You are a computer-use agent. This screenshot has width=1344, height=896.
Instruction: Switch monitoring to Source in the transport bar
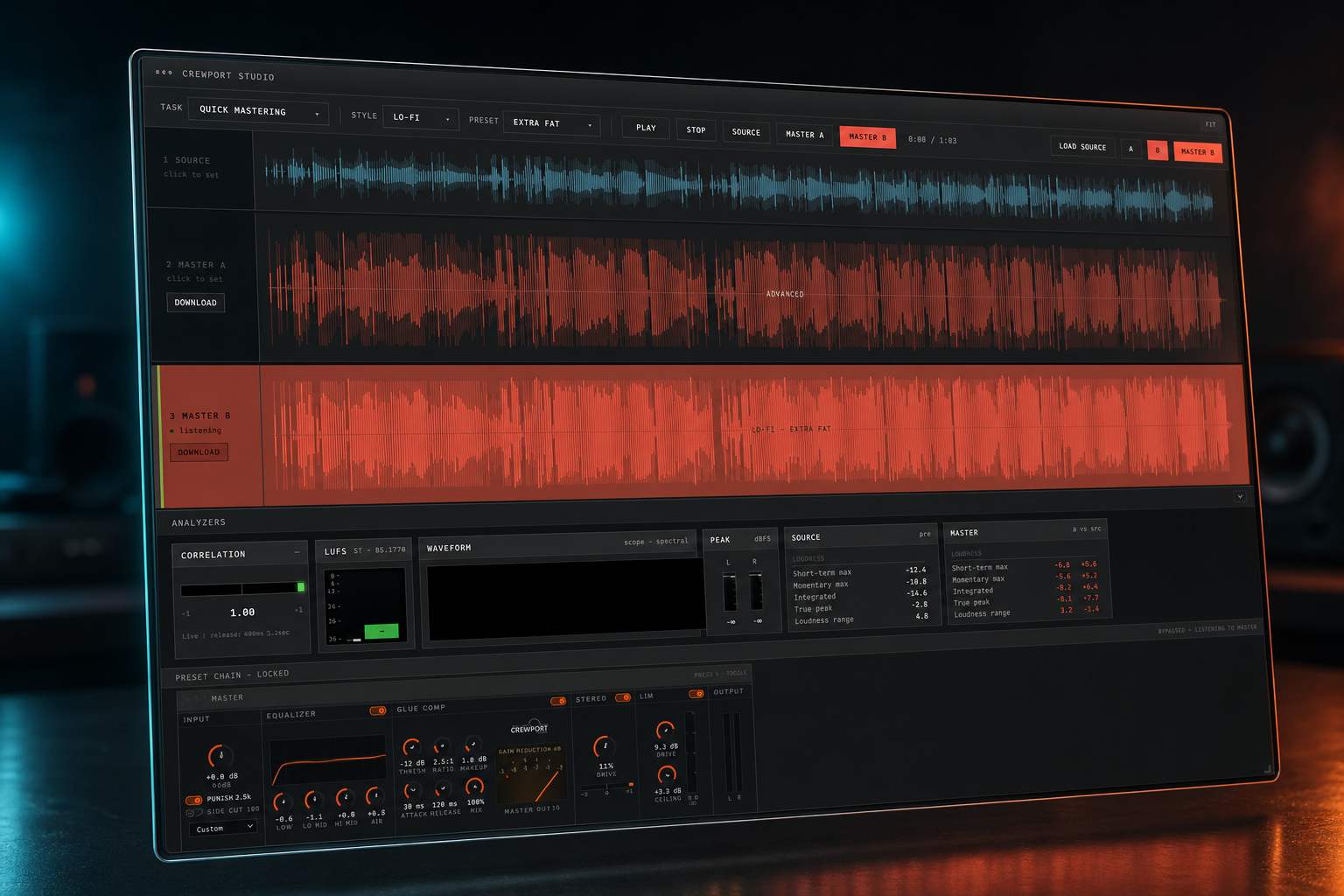(x=746, y=132)
